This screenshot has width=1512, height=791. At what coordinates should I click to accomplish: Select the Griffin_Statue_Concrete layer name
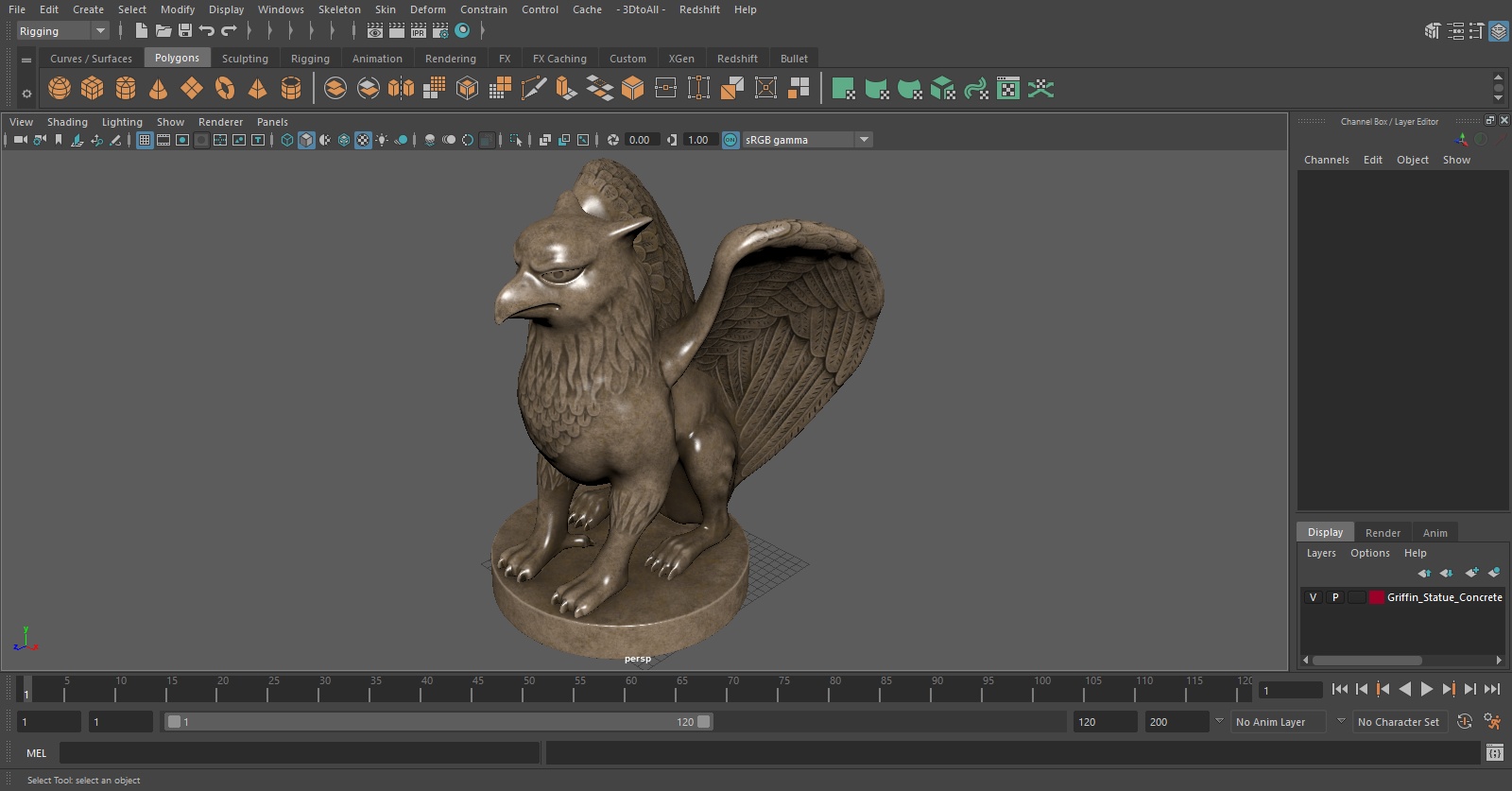(1444, 597)
